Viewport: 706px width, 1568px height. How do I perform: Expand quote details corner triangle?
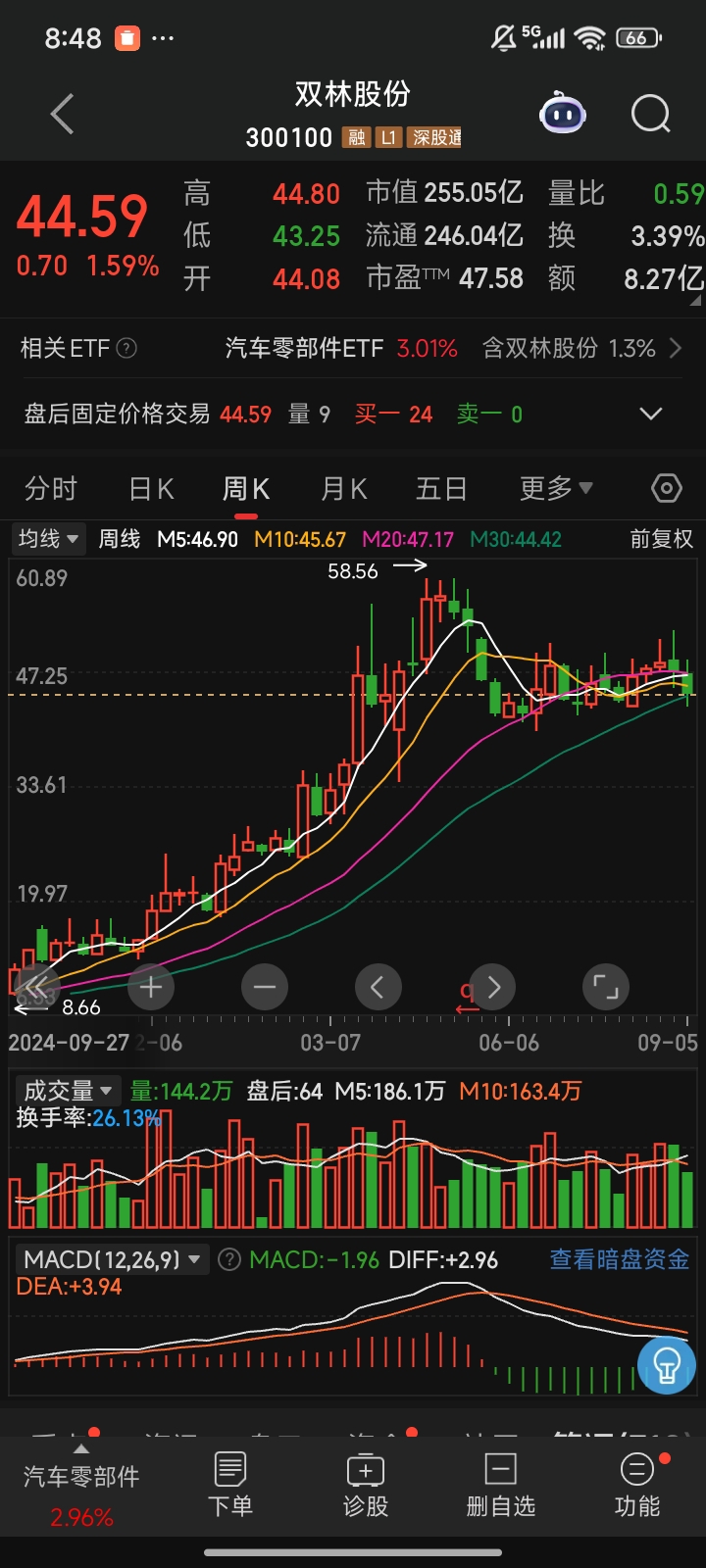click(x=696, y=302)
